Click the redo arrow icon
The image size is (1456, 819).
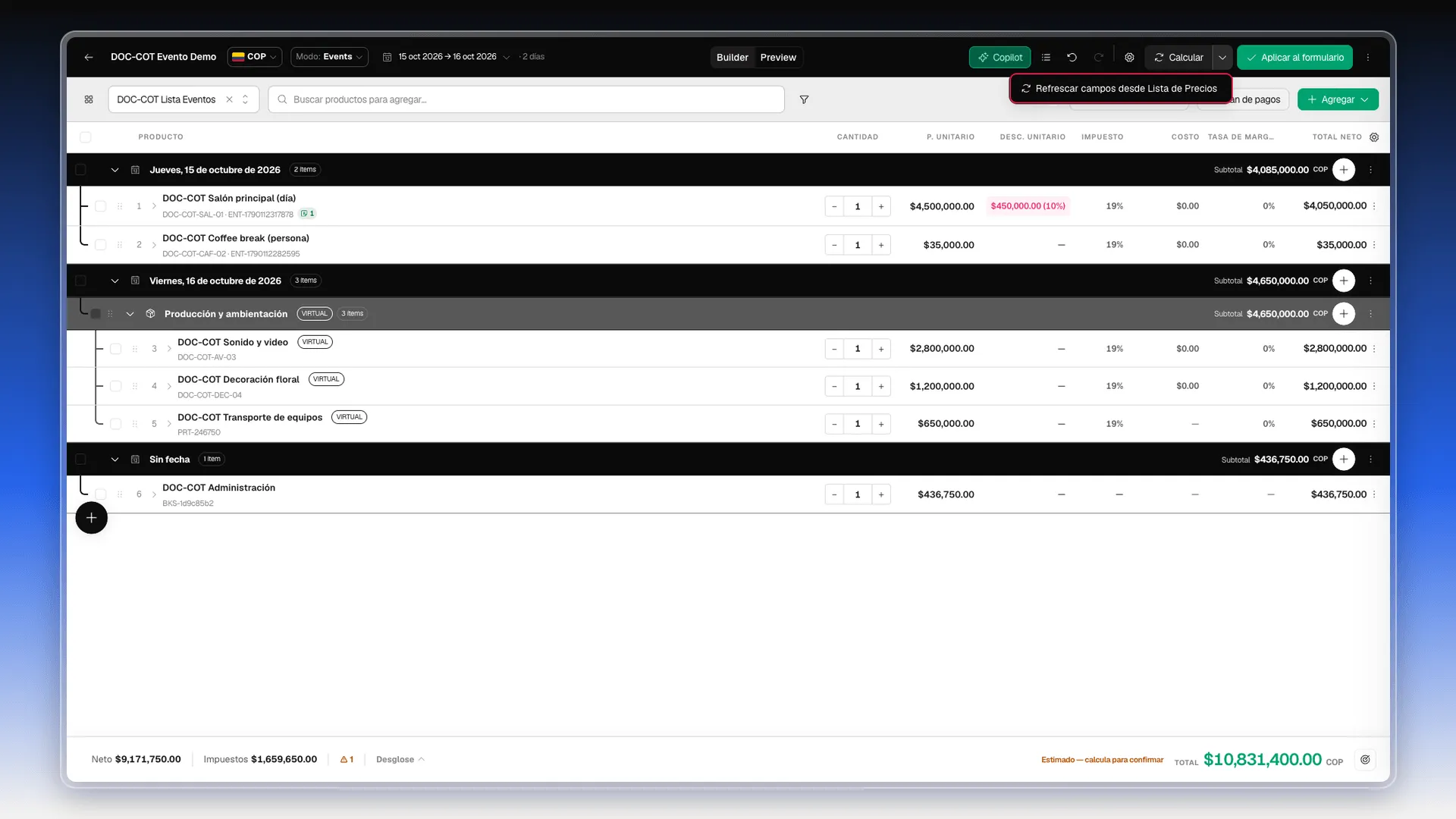(1098, 57)
